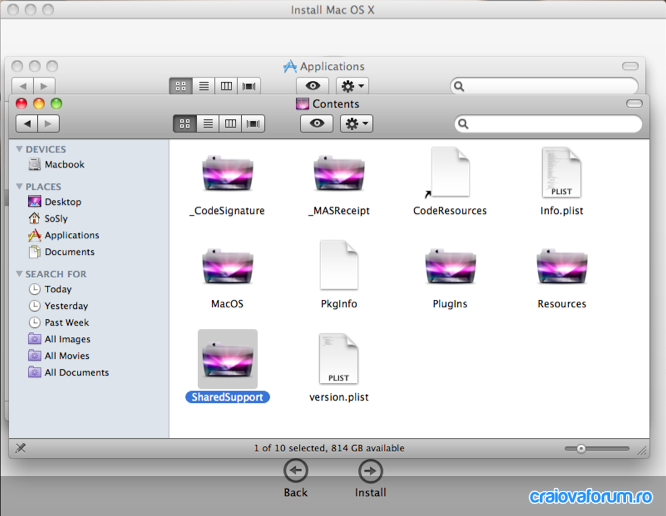Click the SharedSupport label

tap(227, 397)
